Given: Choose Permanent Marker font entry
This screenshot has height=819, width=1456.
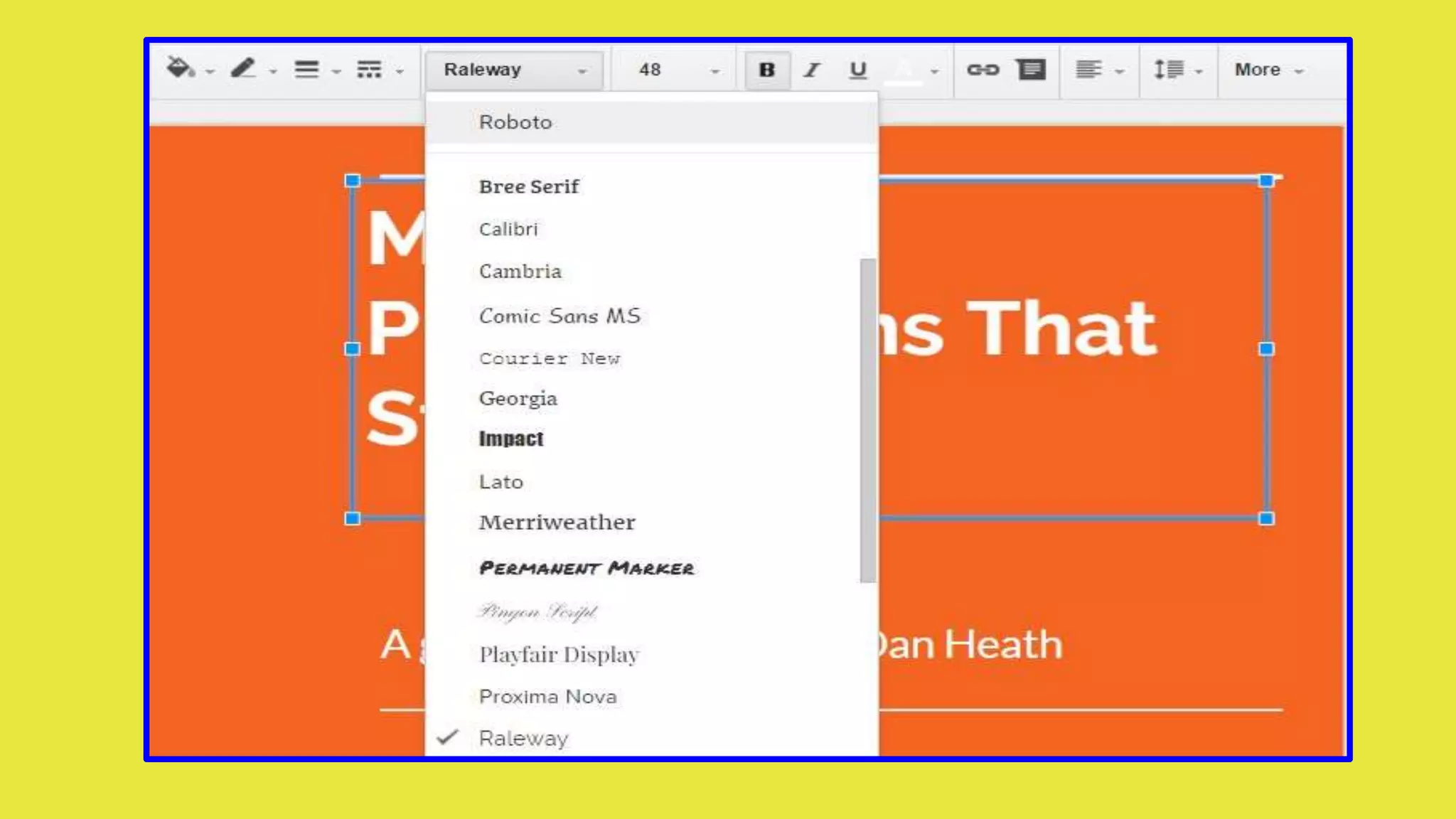Looking at the screenshot, I should pos(587,567).
